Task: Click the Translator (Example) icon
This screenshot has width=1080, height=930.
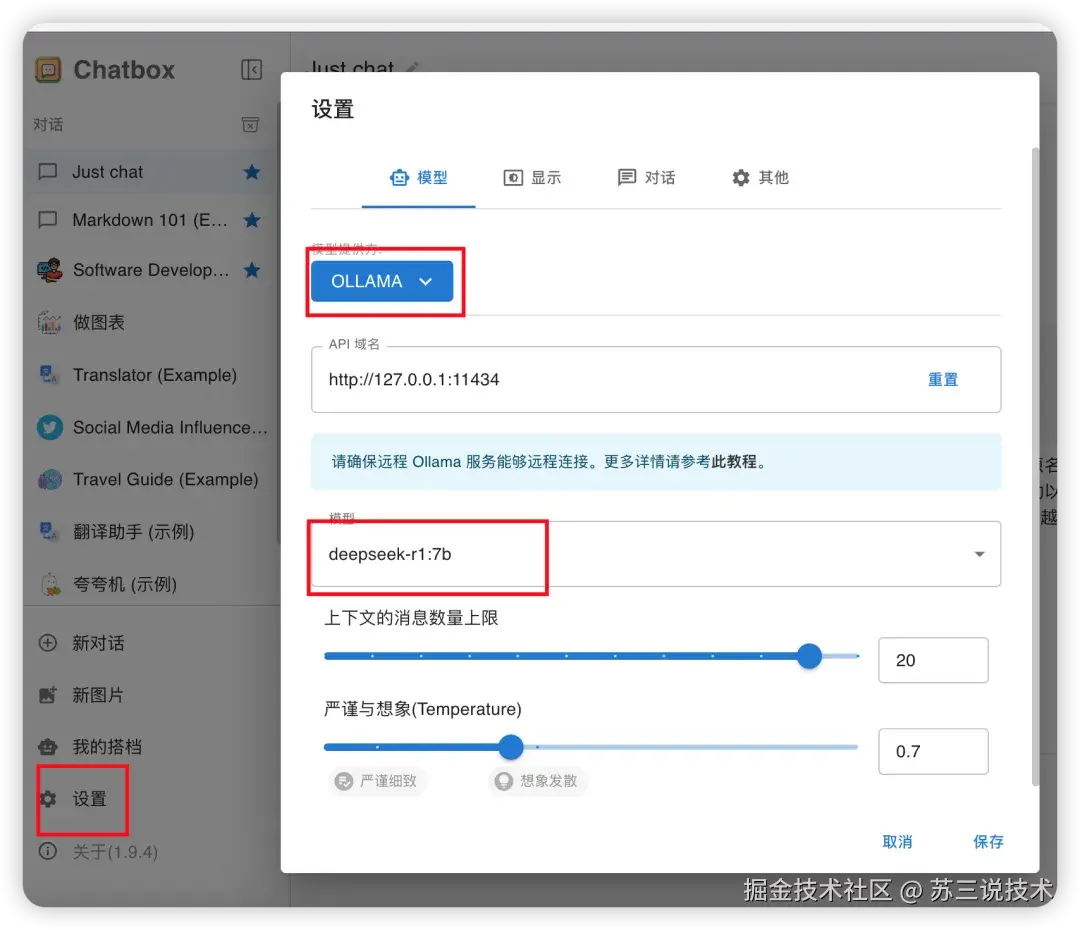Action: point(49,375)
